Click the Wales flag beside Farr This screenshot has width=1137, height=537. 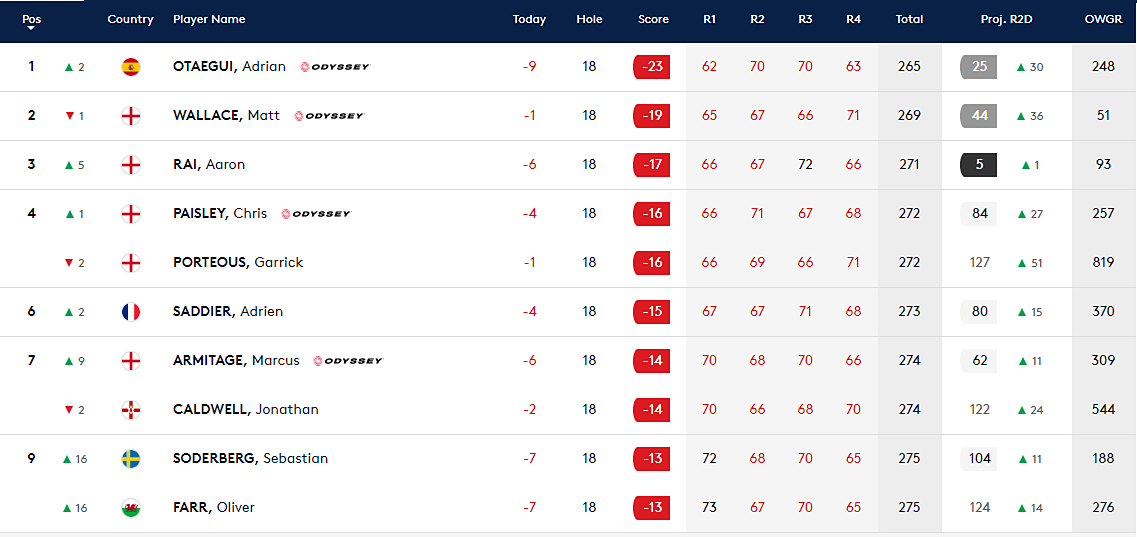click(x=131, y=508)
